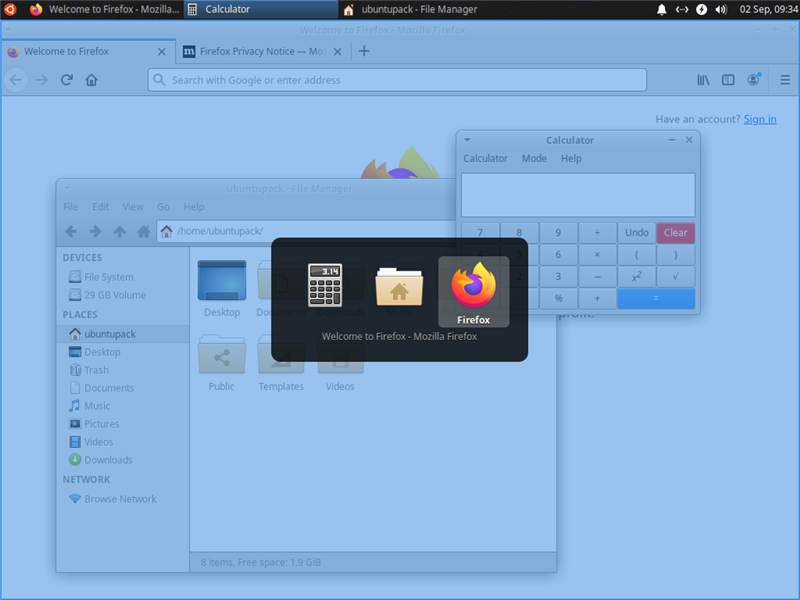Open a new Firefox tab
The height and width of the screenshot is (600, 800).
pos(364,51)
